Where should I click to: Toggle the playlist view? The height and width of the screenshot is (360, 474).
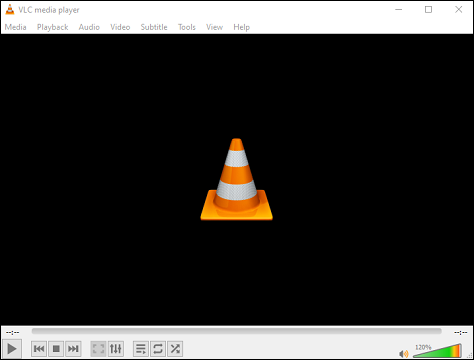(141, 349)
